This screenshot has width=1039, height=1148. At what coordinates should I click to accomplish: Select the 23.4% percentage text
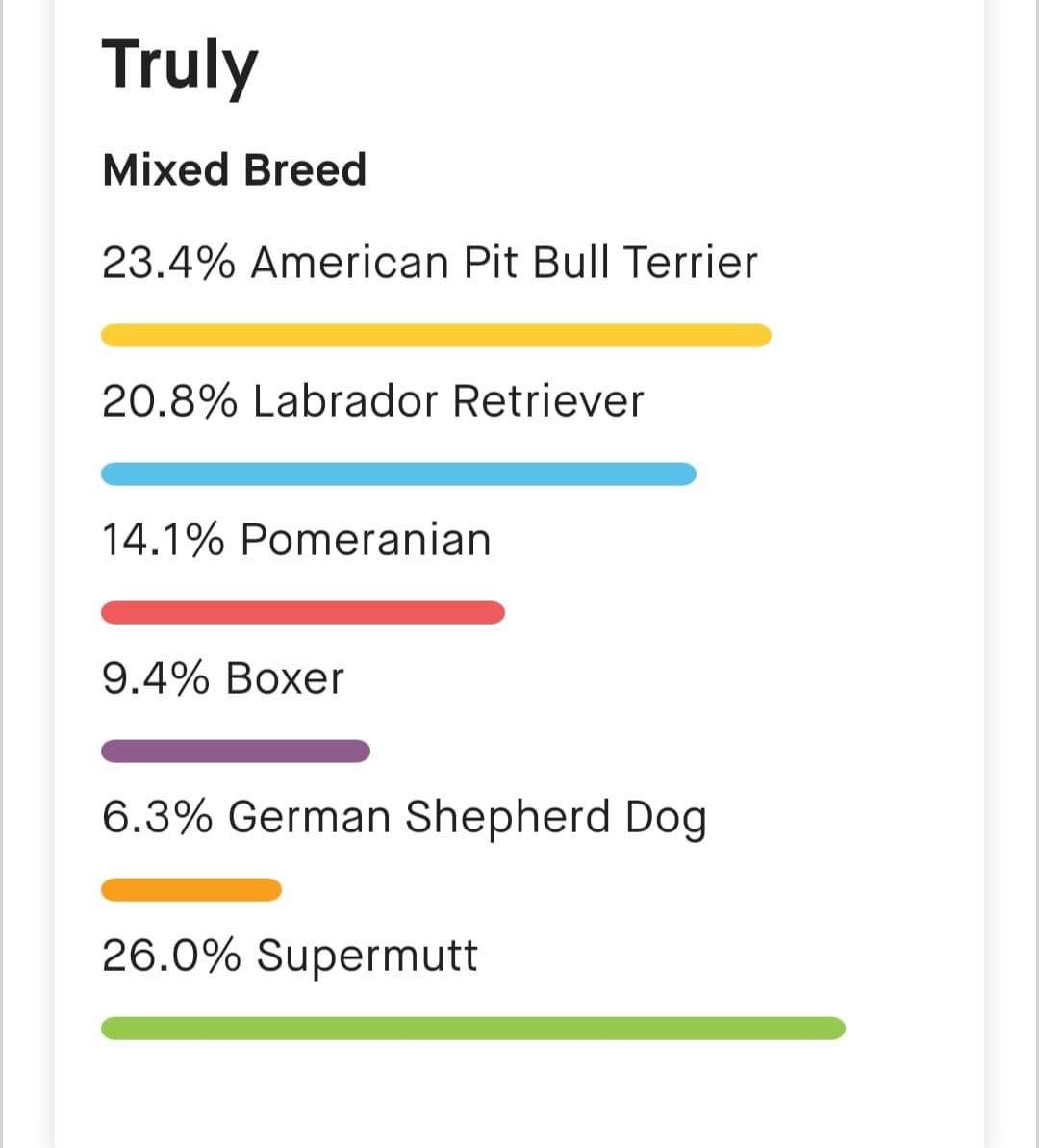point(169,262)
